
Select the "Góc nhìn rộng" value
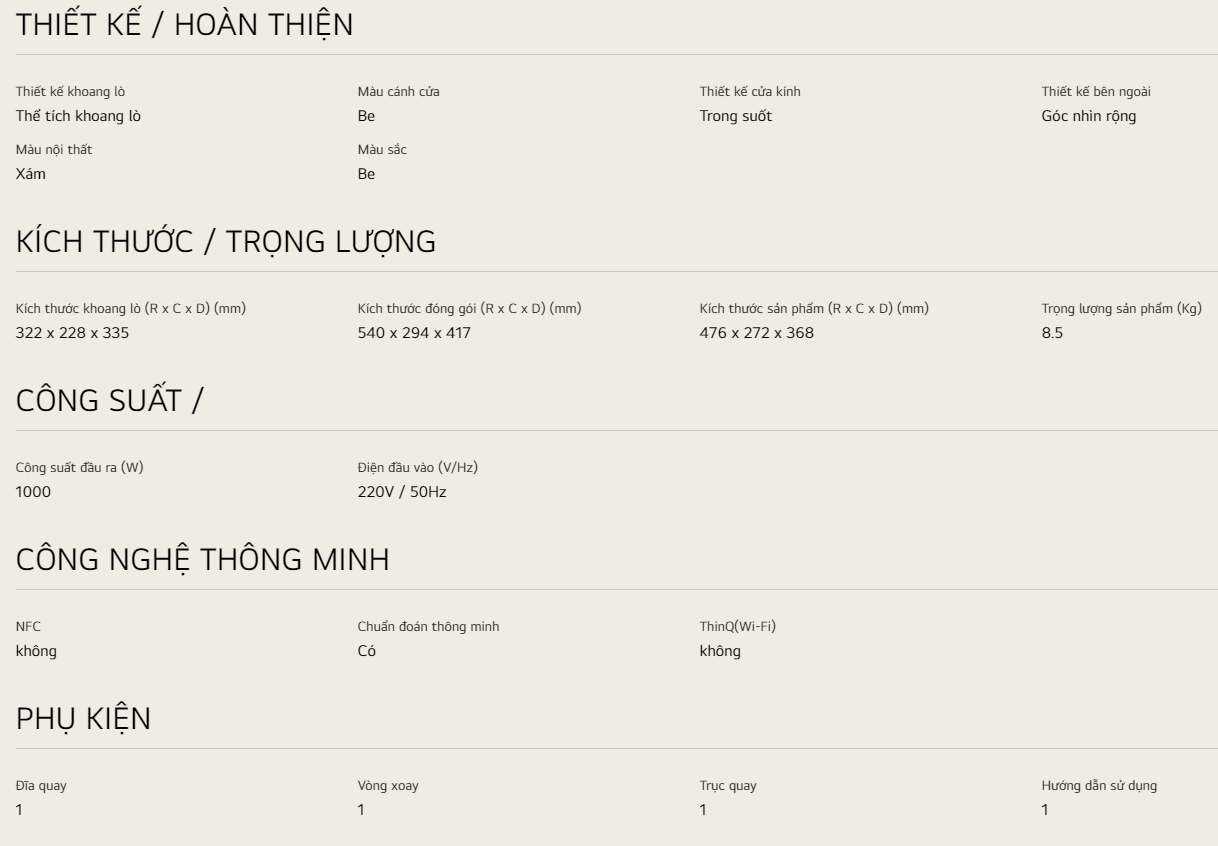click(x=1088, y=116)
